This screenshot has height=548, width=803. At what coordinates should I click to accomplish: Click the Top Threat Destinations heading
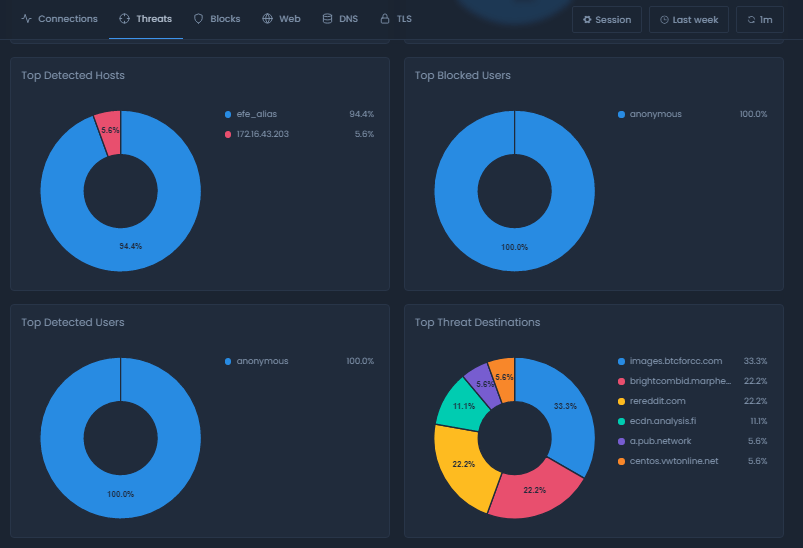click(477, 322)
